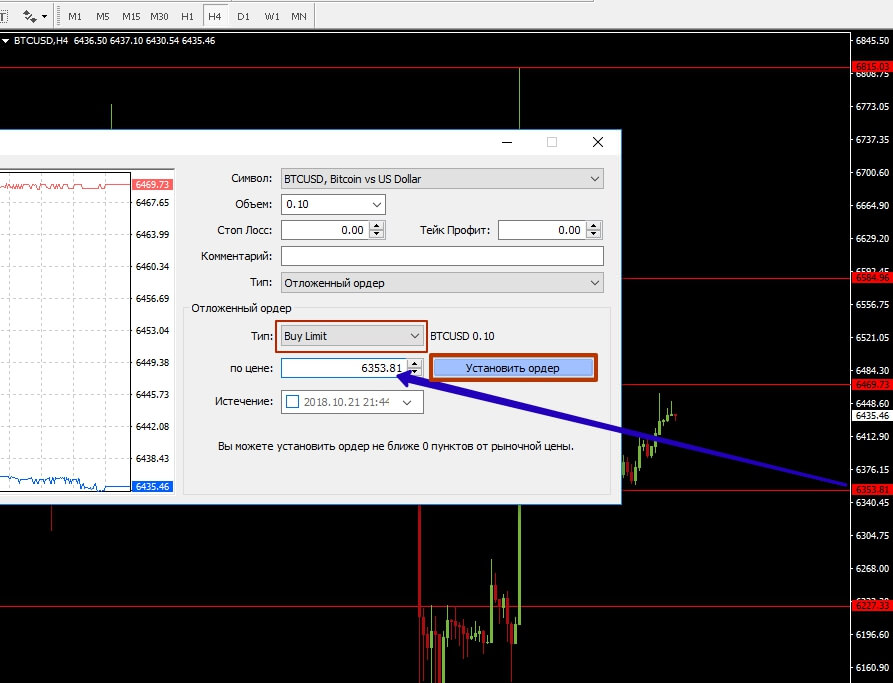
Task: Click the Установить ордер button
Action: pos(513,368)
